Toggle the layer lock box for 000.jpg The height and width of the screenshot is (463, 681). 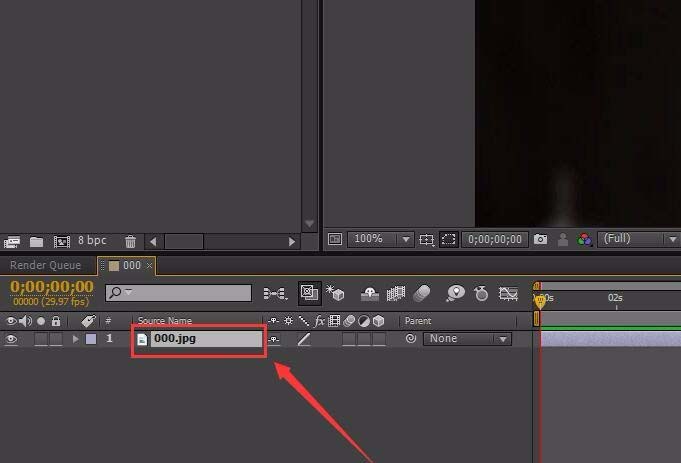coord(56,339)
